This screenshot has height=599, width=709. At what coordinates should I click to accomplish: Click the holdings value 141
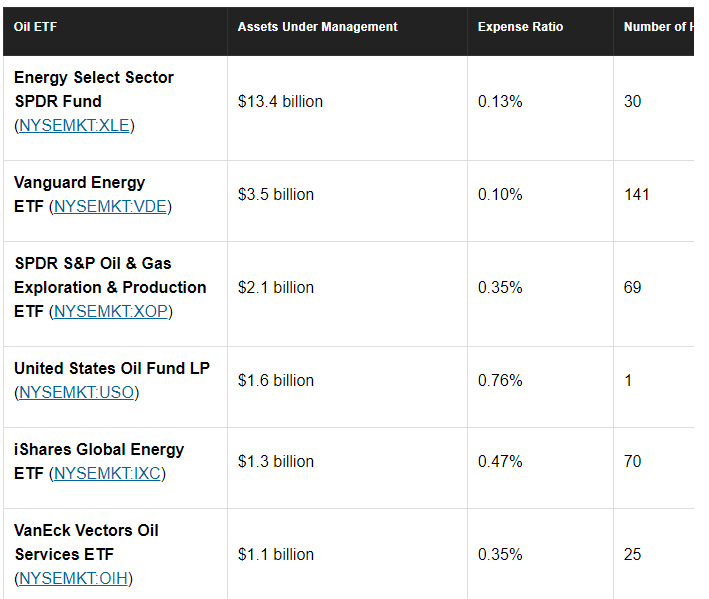click(x=637, y=194)
